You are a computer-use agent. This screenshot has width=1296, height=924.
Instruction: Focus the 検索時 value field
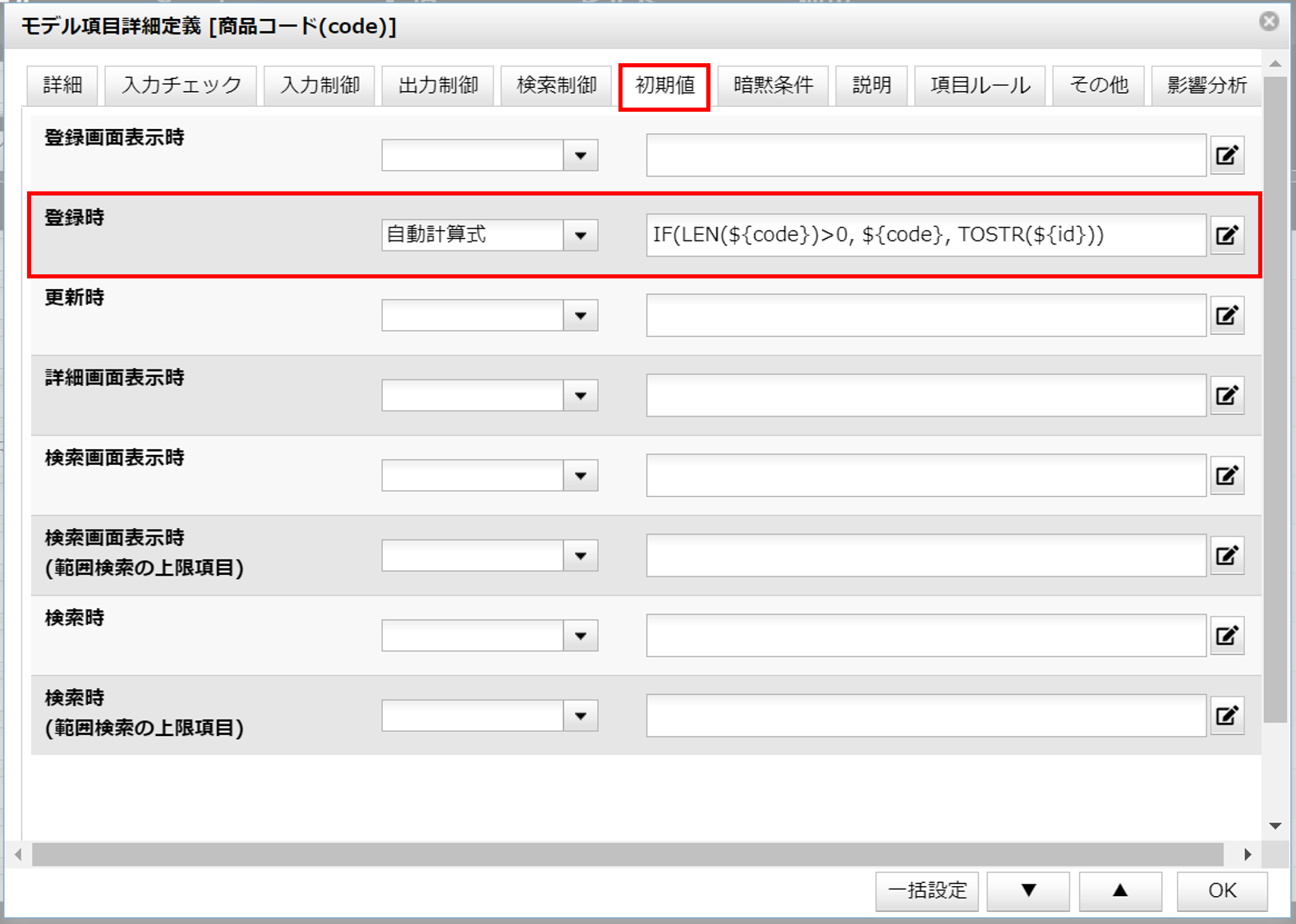coord(926,636)
